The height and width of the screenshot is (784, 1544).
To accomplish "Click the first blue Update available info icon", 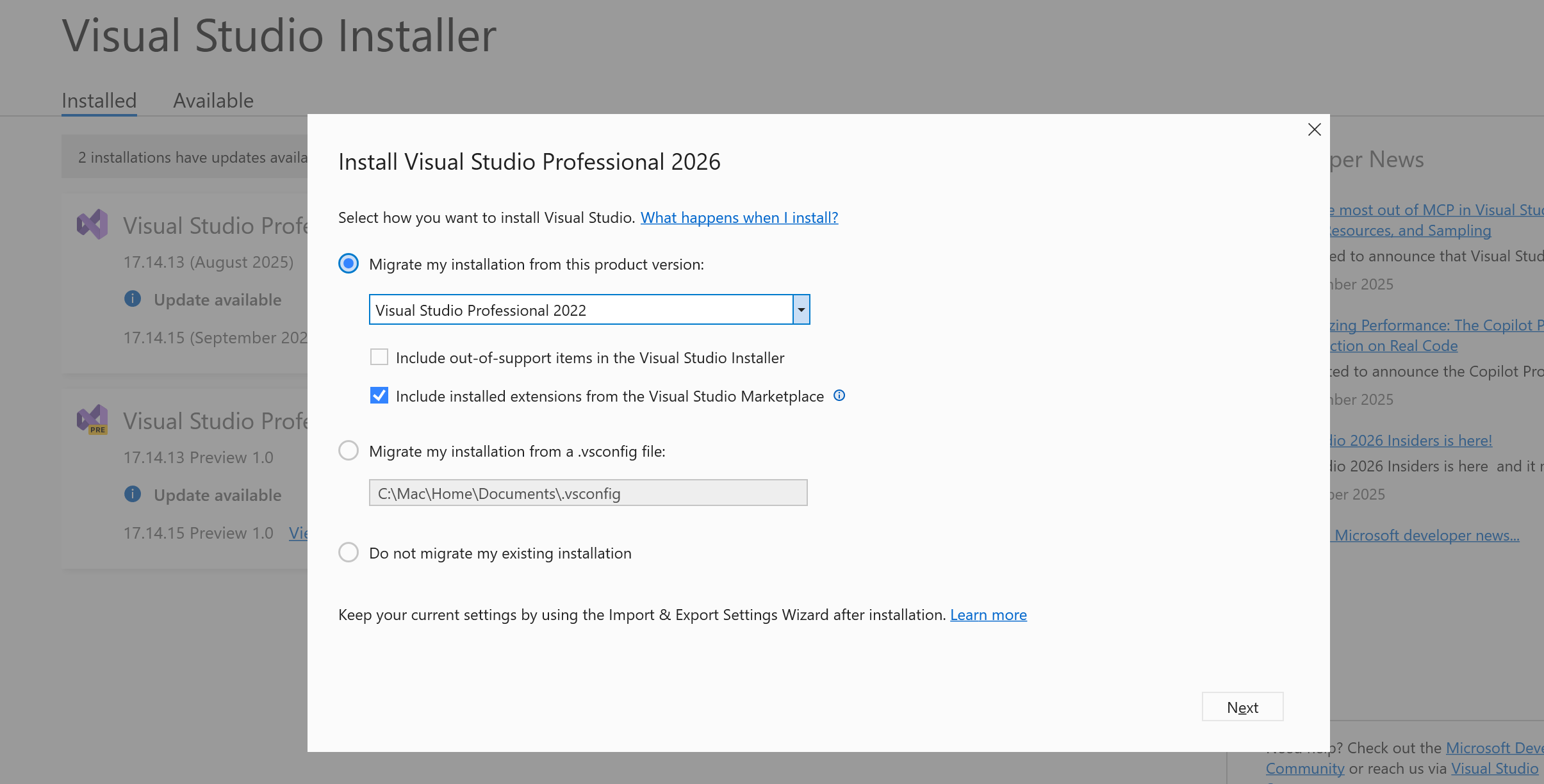I will tap(133, 299).
